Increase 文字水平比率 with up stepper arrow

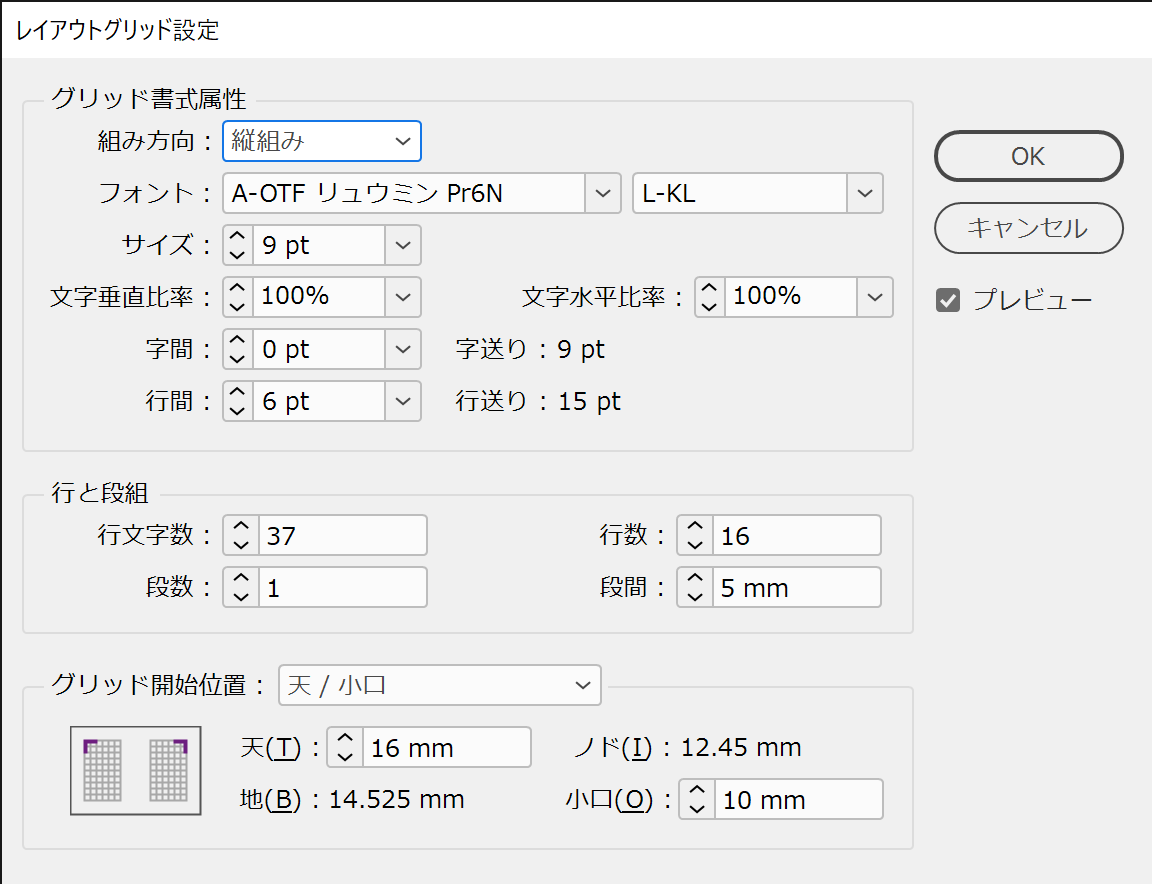pos(708,287)
